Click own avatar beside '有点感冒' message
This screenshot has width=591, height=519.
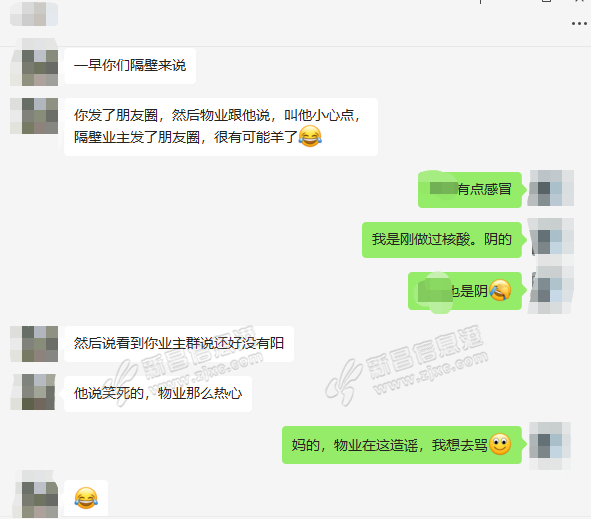(551, 188)
